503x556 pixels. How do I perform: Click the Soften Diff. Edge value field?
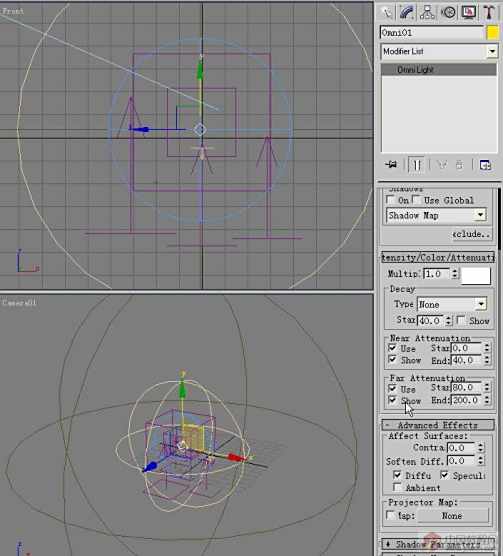tap(462, 461)
